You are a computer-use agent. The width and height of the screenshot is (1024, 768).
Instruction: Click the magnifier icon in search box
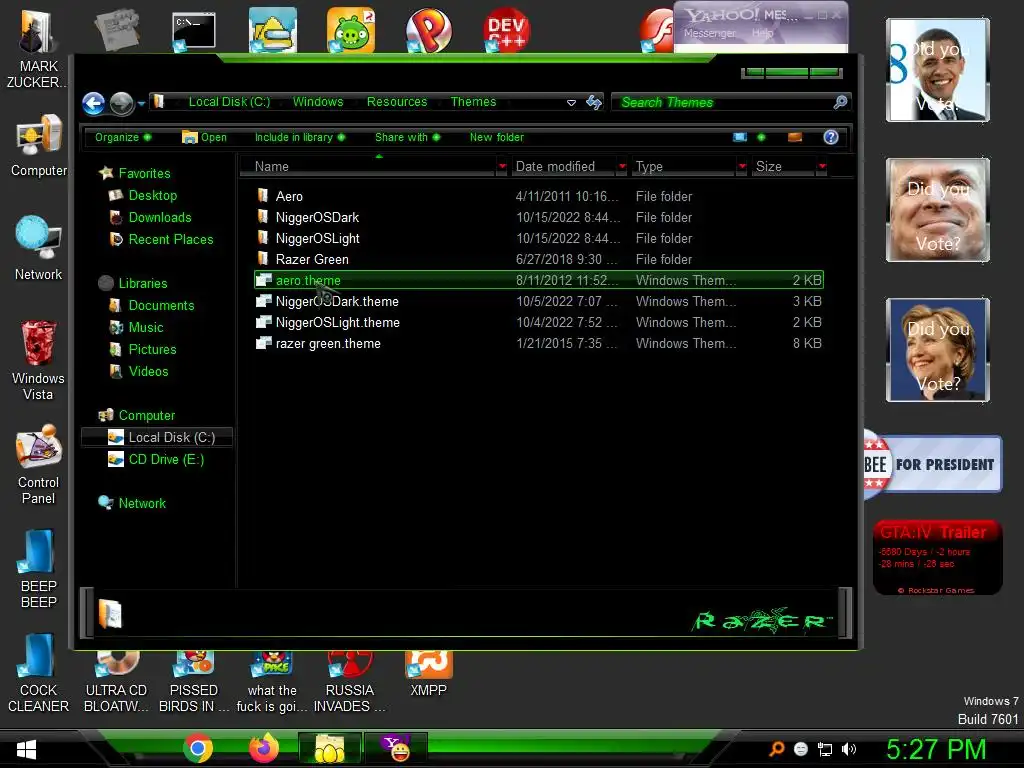tap(840, 102)
